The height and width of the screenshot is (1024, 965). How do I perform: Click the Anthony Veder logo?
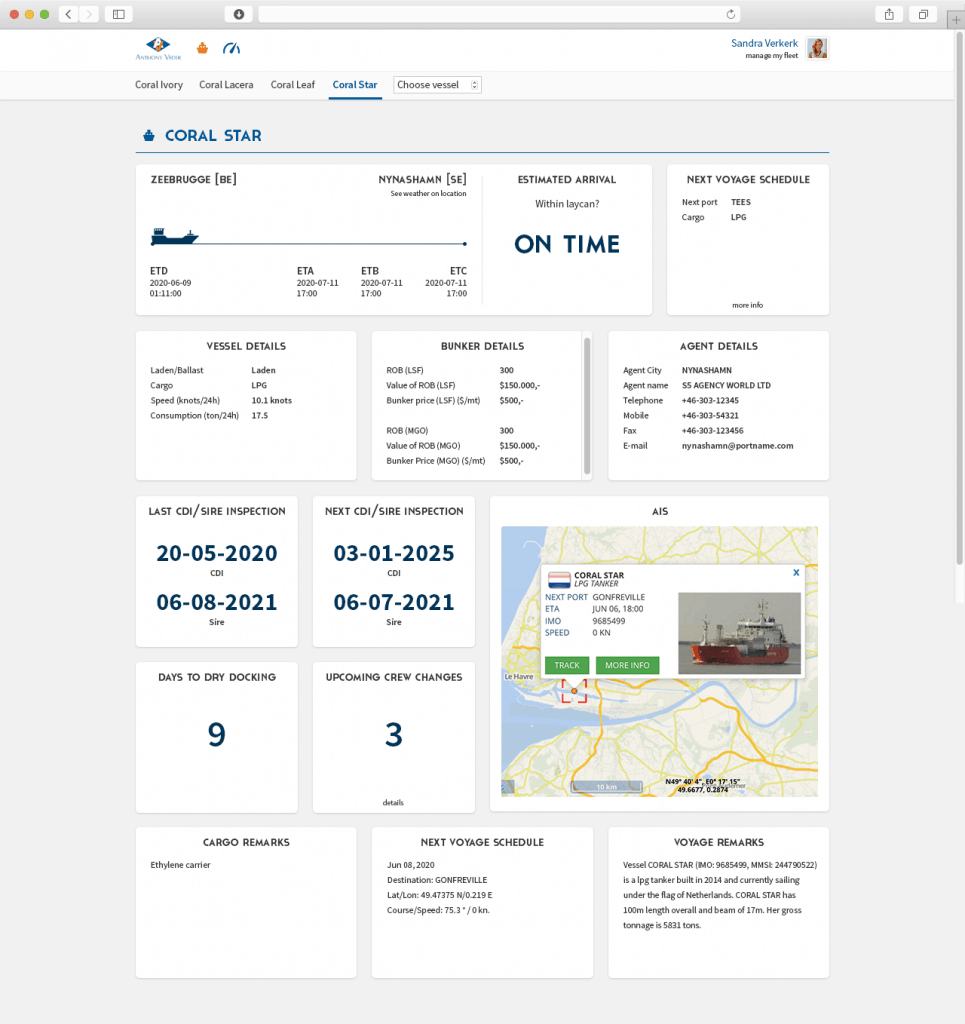[x=158, y=48]
